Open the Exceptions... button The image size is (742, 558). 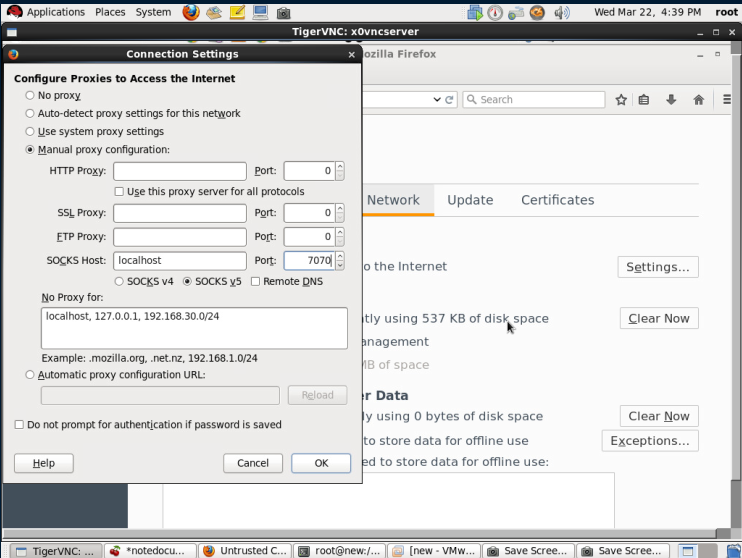[x=650, y=441]
